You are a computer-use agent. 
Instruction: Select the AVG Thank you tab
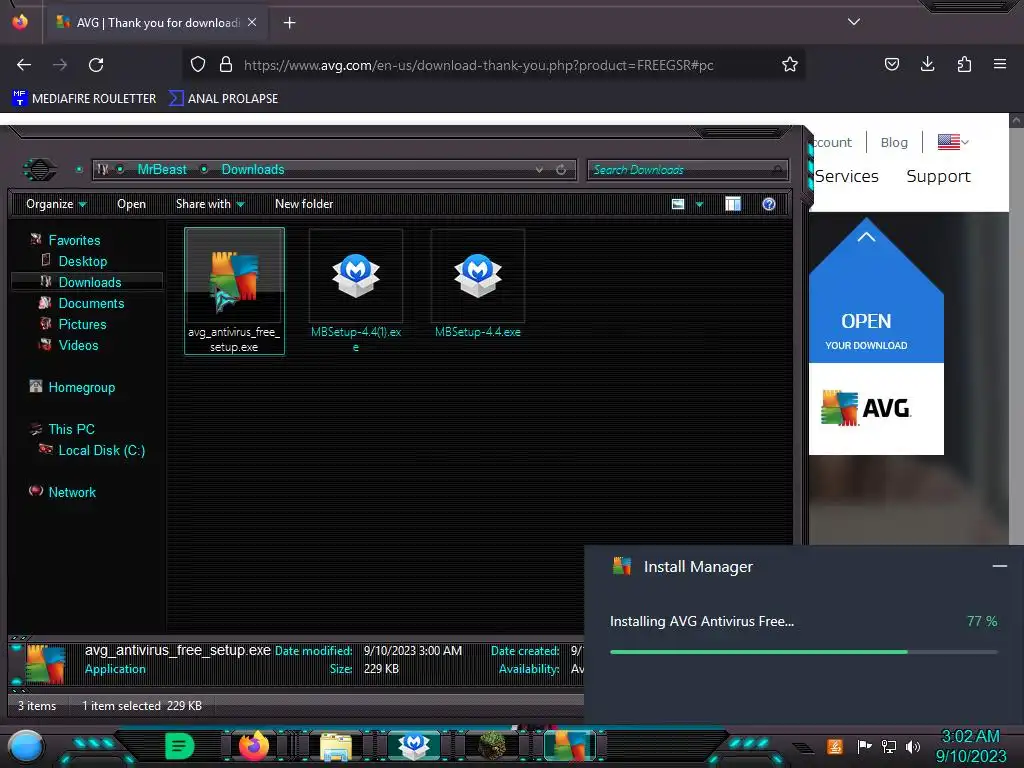point(155,23)
